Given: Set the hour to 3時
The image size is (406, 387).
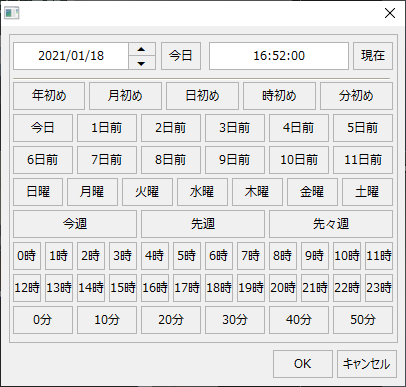Looking at the screenshot, I should (123, 256).
